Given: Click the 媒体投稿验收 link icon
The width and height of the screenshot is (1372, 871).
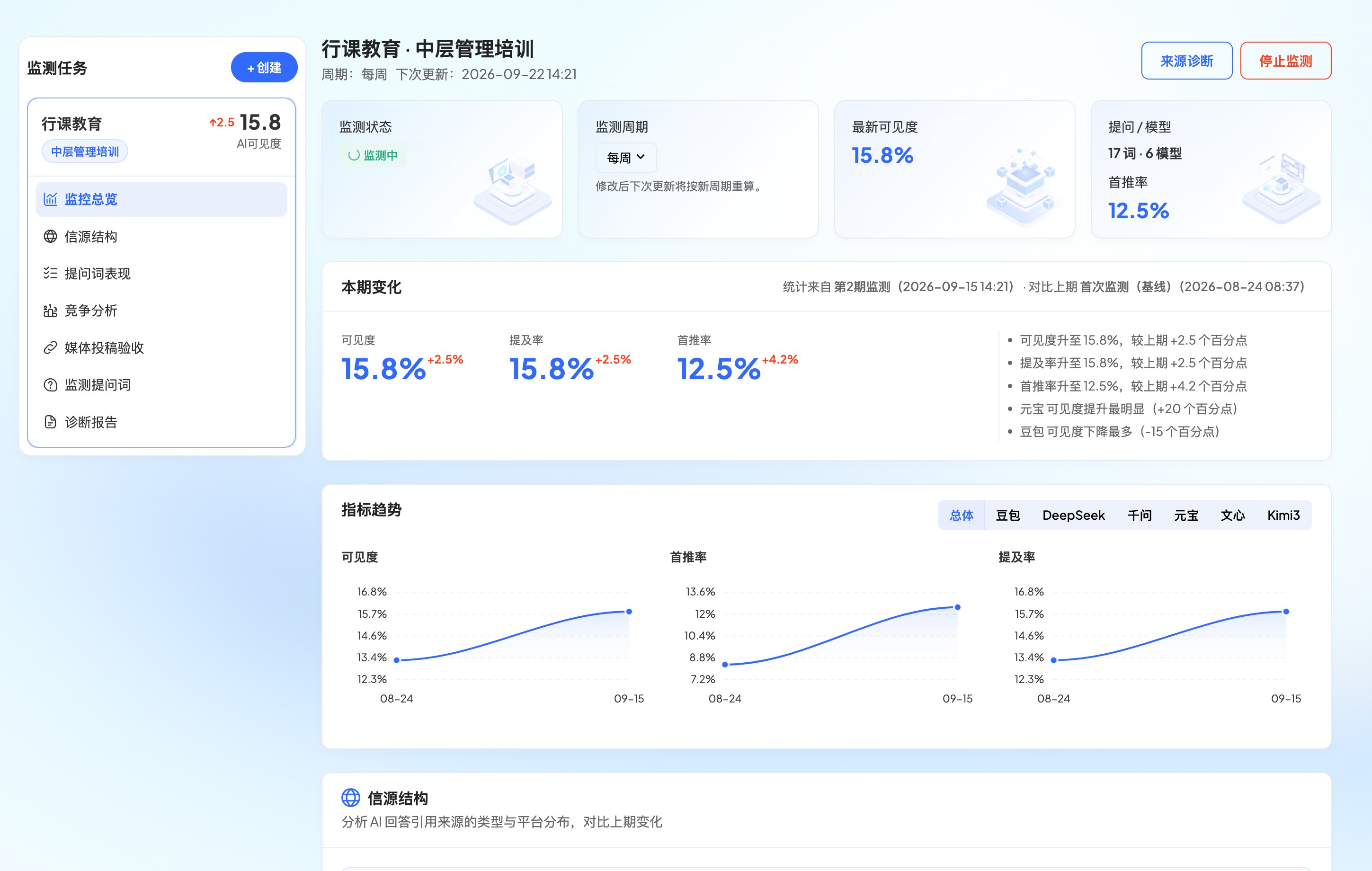Looking at the screenshot, I should pos(50,347).
